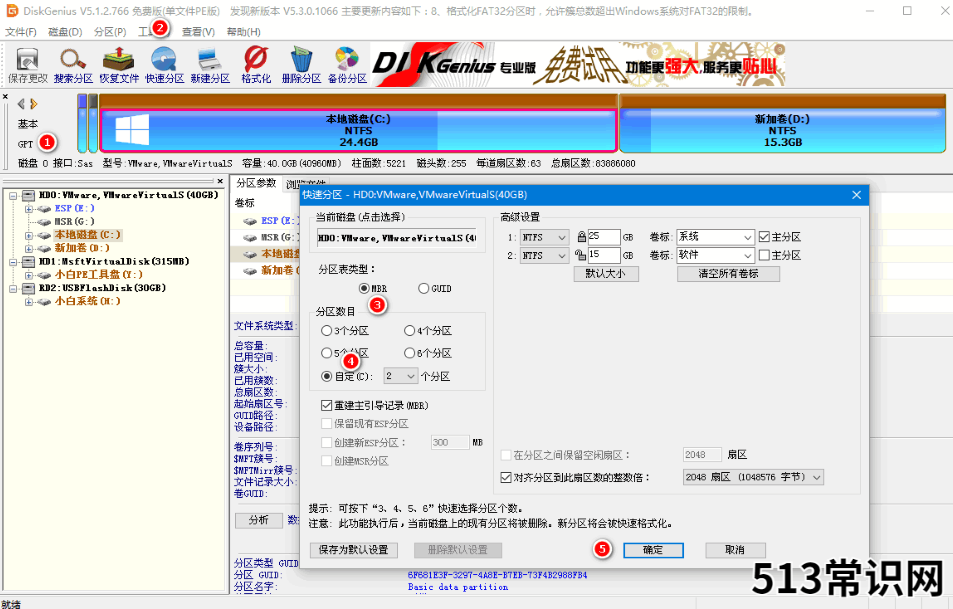Click the size field containing 15
Viewport: 953px width, 609px height.
pos(604,255)
